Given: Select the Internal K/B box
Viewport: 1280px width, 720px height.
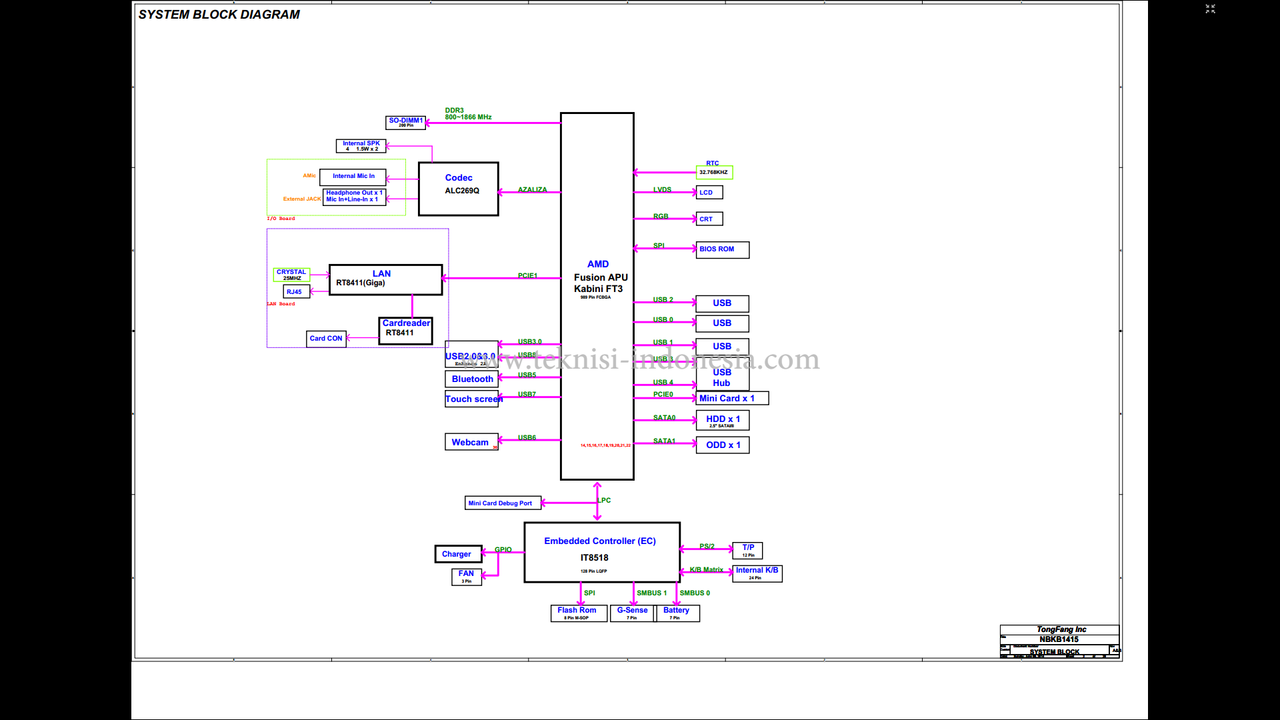Looking at the screenshot, I should [757, 573].
